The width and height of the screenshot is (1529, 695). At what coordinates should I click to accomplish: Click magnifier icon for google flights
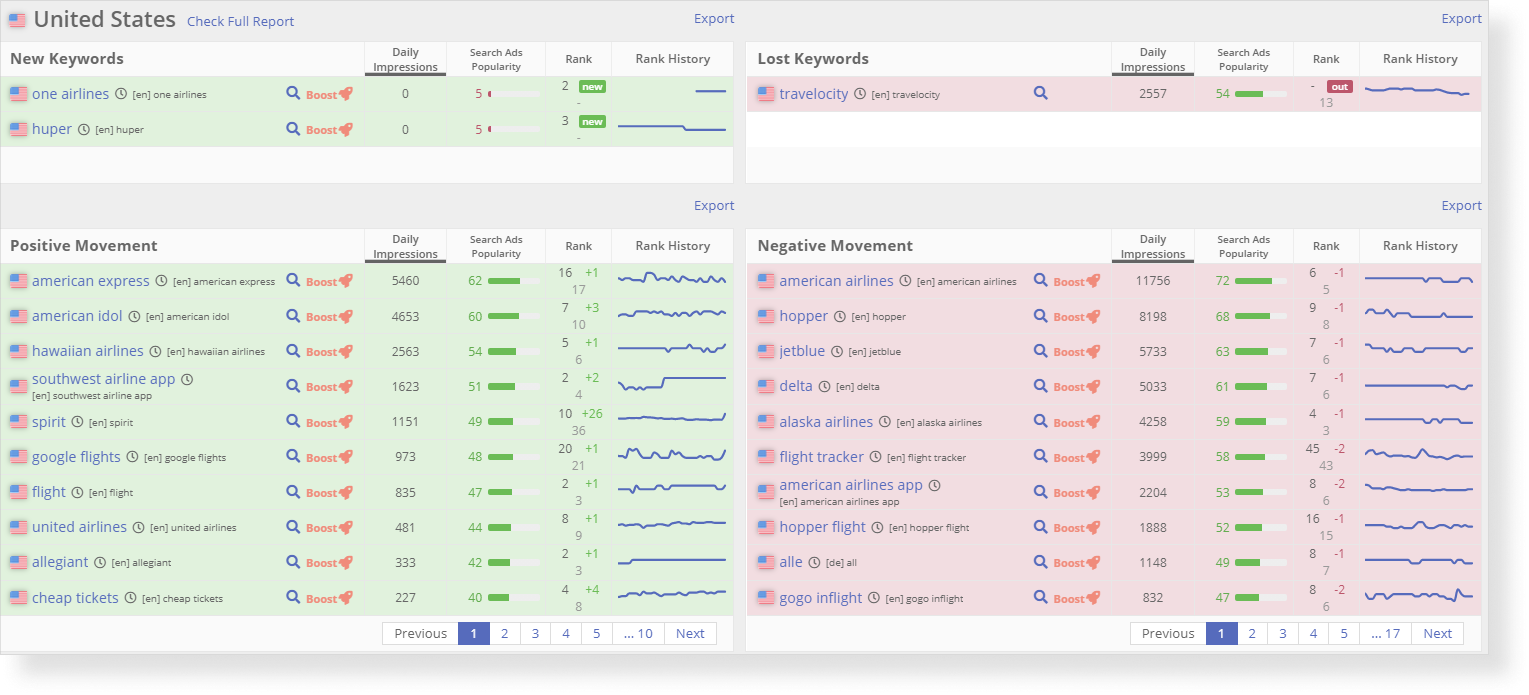pos(293,457)
